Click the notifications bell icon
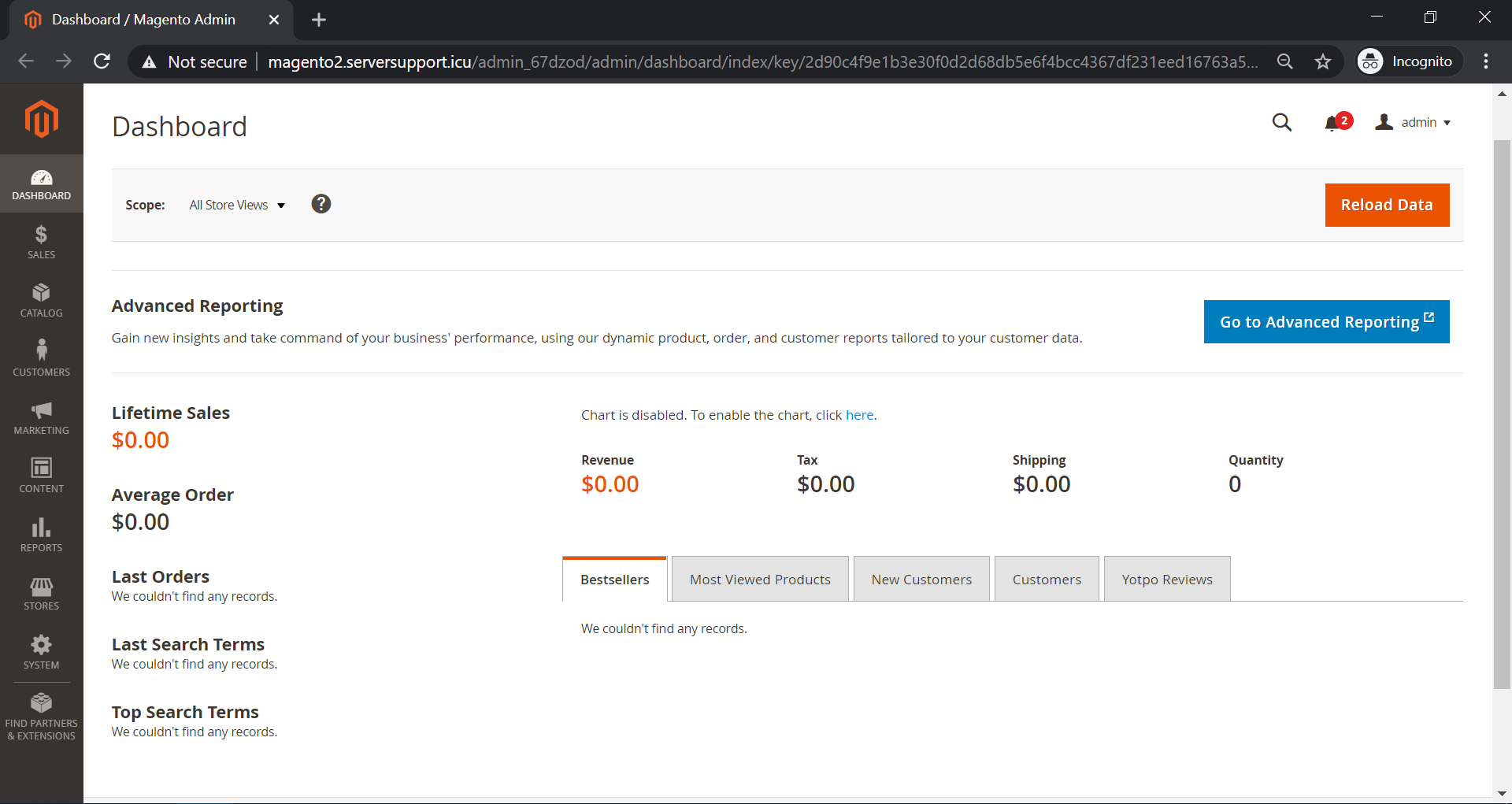This screenshot has width=1512, height=804. [1332, 123]
